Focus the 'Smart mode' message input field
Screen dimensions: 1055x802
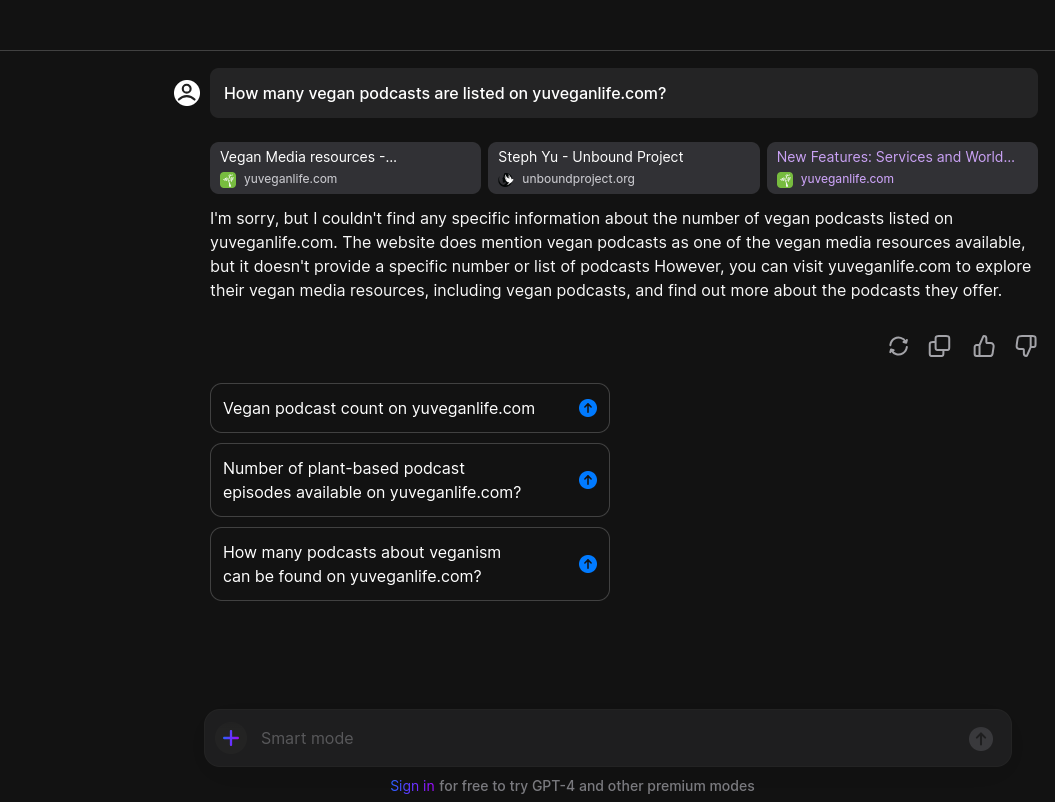609,738
